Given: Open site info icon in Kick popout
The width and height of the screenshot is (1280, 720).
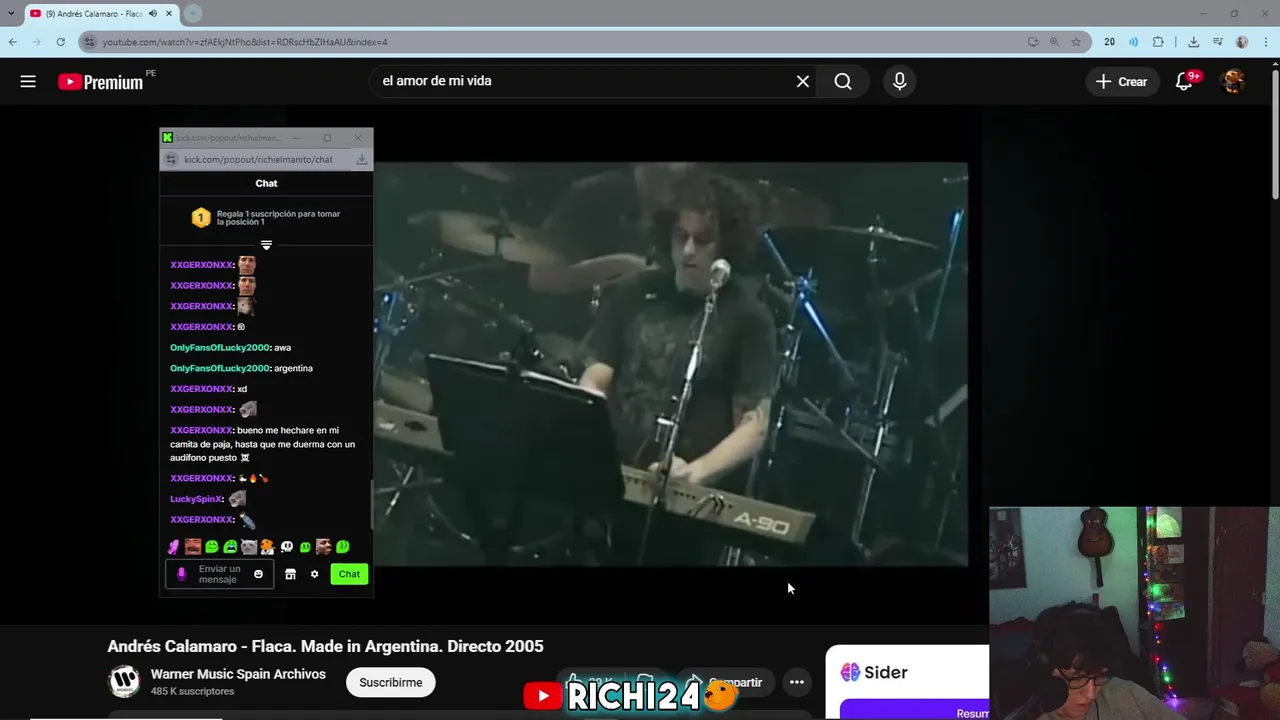Looking at the screenshot, I should (171, 159).
